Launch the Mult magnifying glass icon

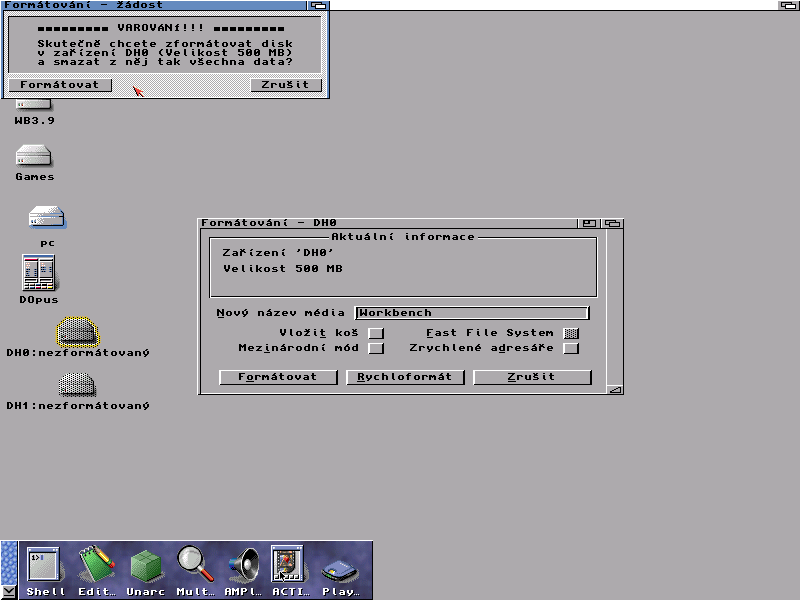194,566
